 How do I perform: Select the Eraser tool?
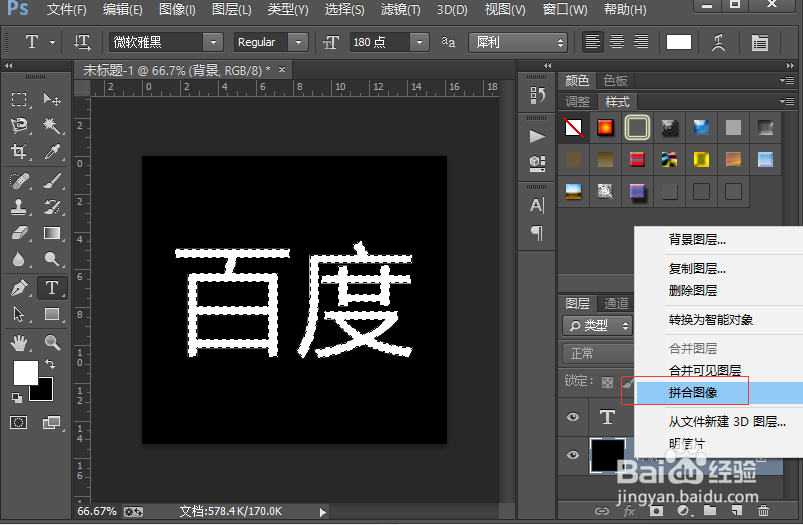click(19, 233)
